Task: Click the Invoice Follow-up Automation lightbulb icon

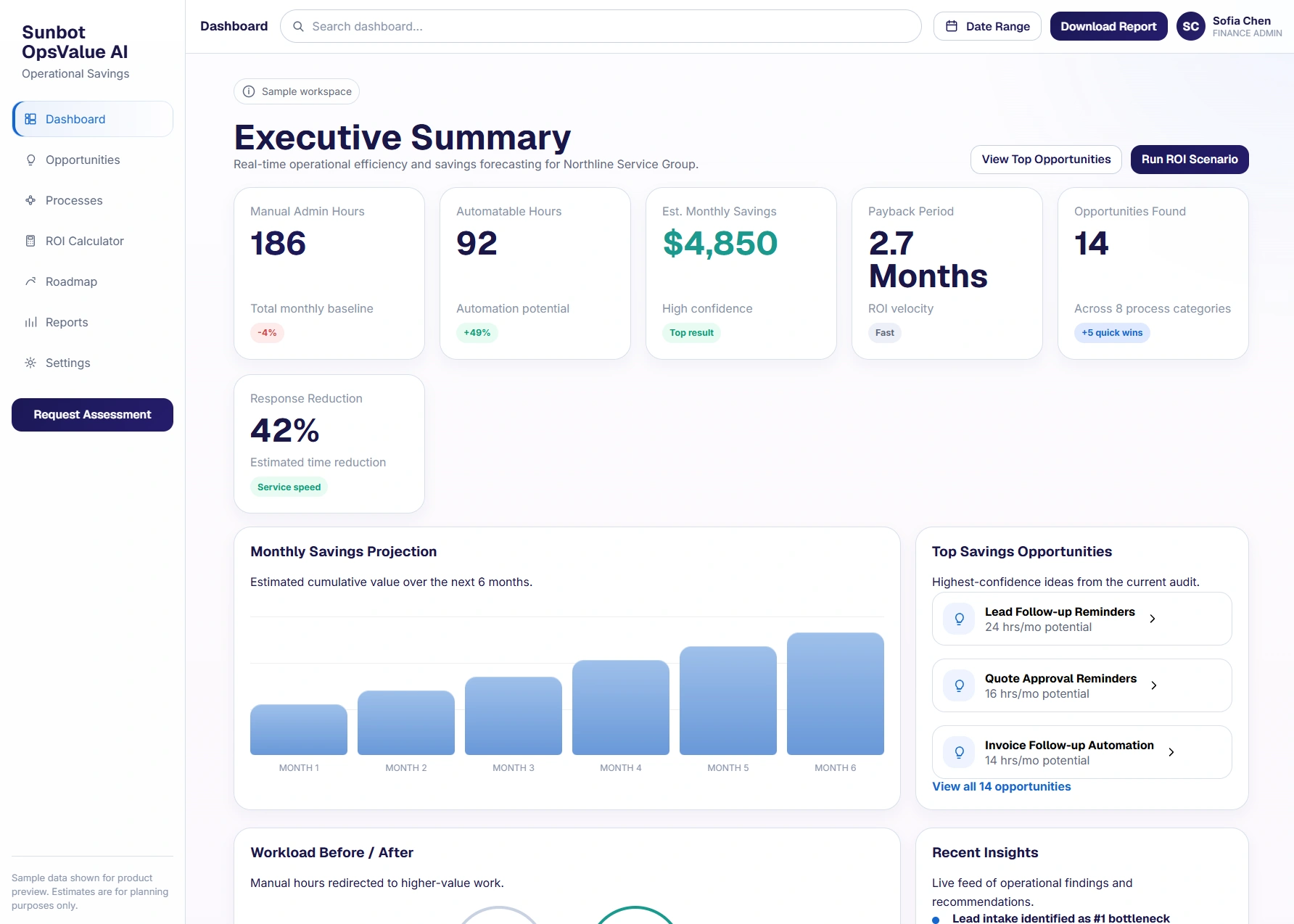Action: click(959, 752)
